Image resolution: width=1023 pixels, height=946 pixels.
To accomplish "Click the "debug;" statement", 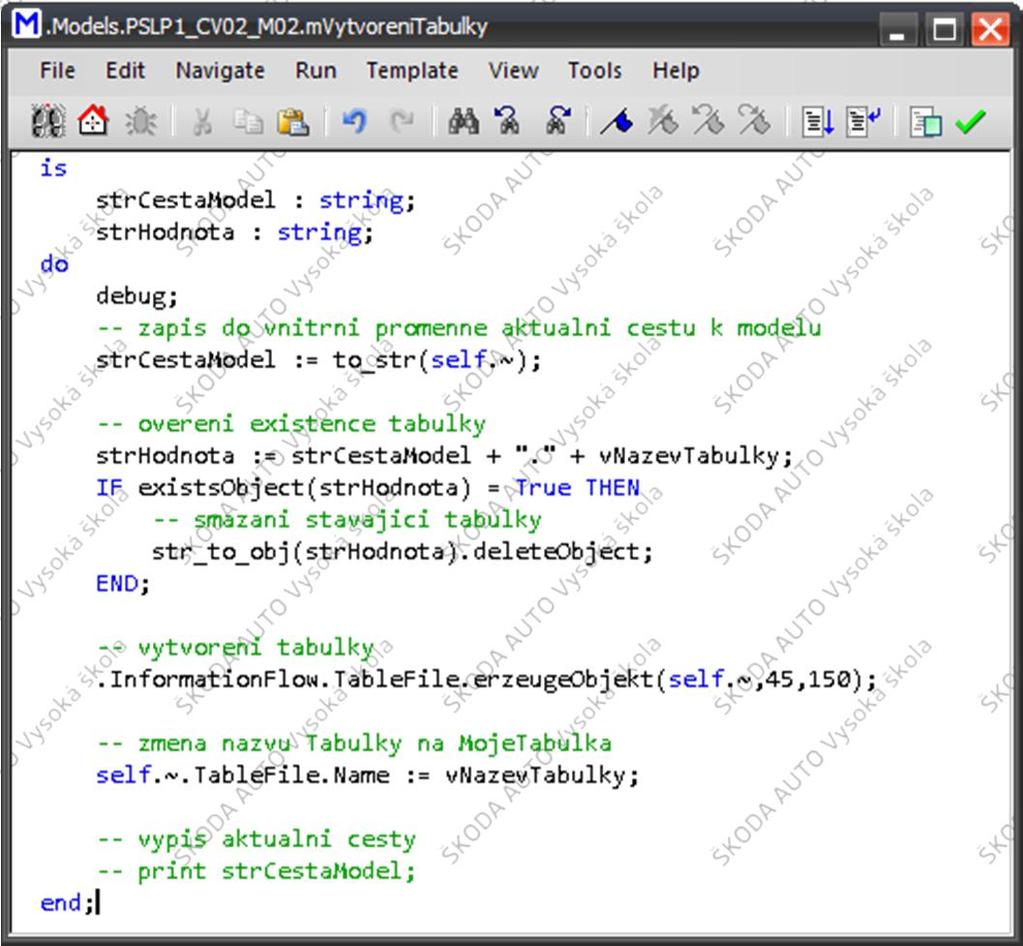I will [136, 296].
